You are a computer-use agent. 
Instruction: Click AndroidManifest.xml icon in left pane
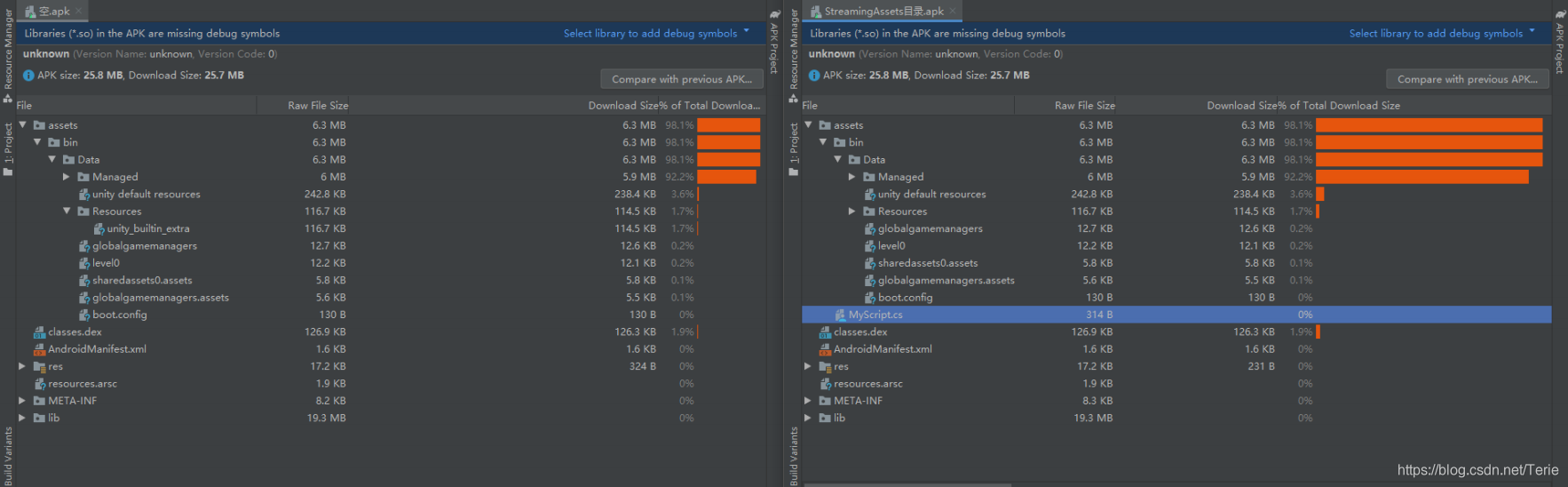click(39, 349)
